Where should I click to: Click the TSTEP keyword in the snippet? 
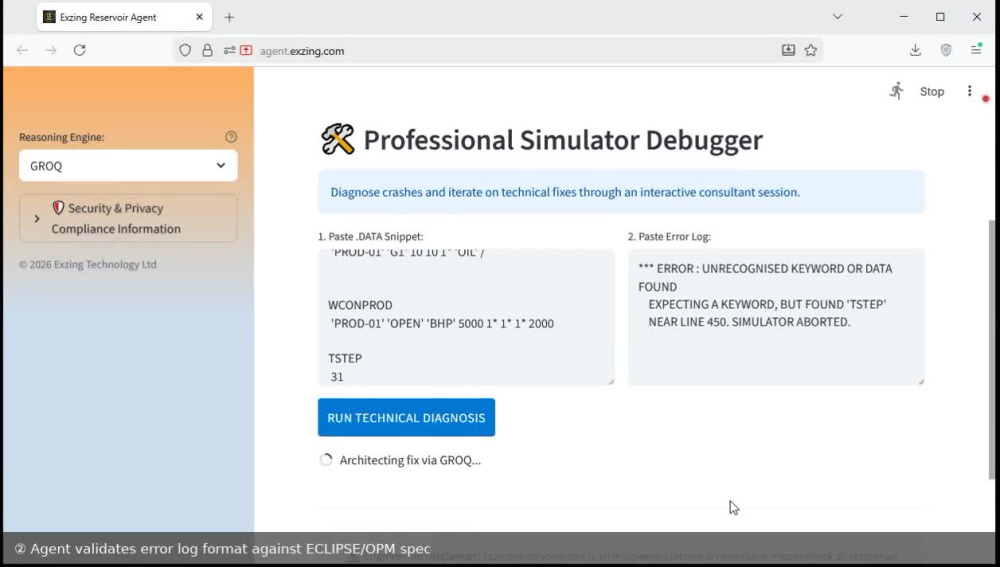point(345,358)
